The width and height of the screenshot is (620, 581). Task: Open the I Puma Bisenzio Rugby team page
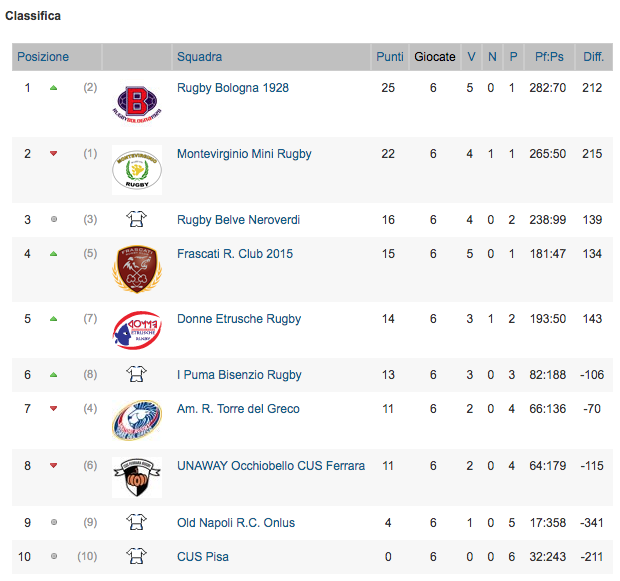(239, 375)
